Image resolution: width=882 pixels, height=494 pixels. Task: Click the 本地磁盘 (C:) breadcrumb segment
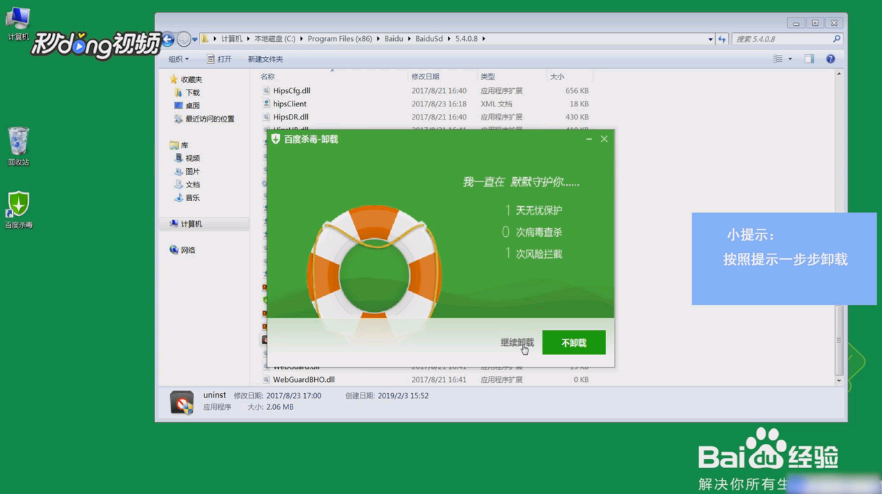click(x=274, y=39)
